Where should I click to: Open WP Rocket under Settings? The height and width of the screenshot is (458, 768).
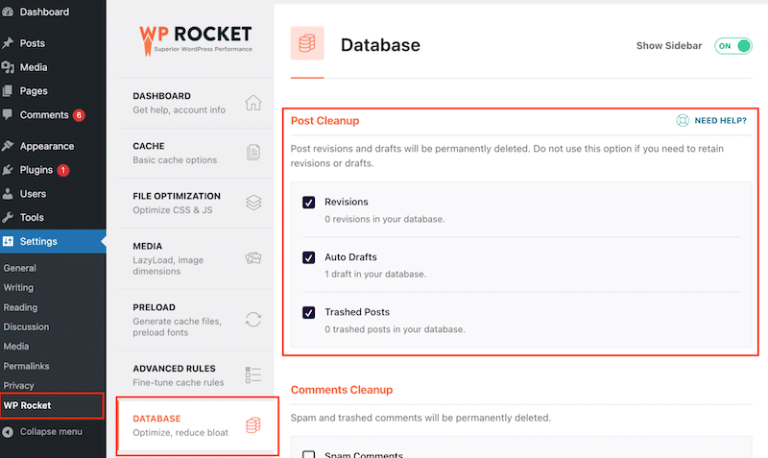pyautogui.click(x=28, y=405)
